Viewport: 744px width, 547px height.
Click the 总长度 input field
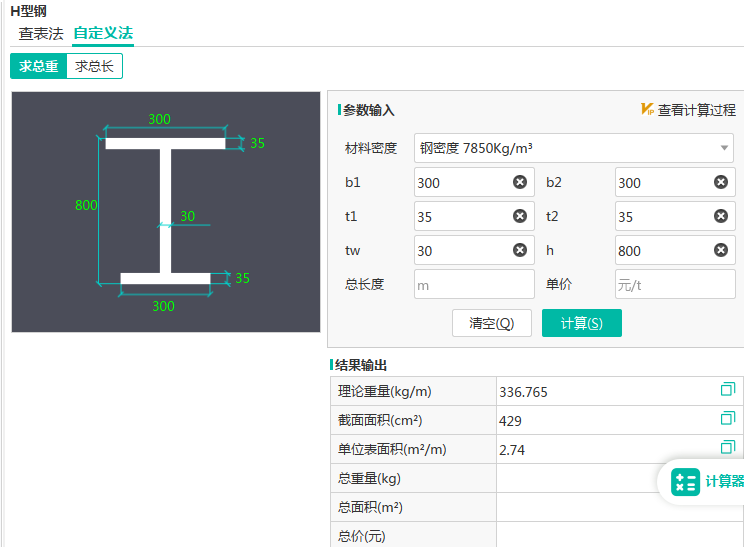(x=474, y=284)
